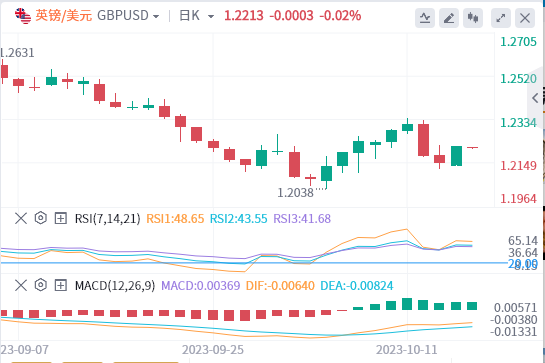Viewport: 545px width, 363px height.
Task: Remove the MACD indicator with X
Action: (21, 285)
